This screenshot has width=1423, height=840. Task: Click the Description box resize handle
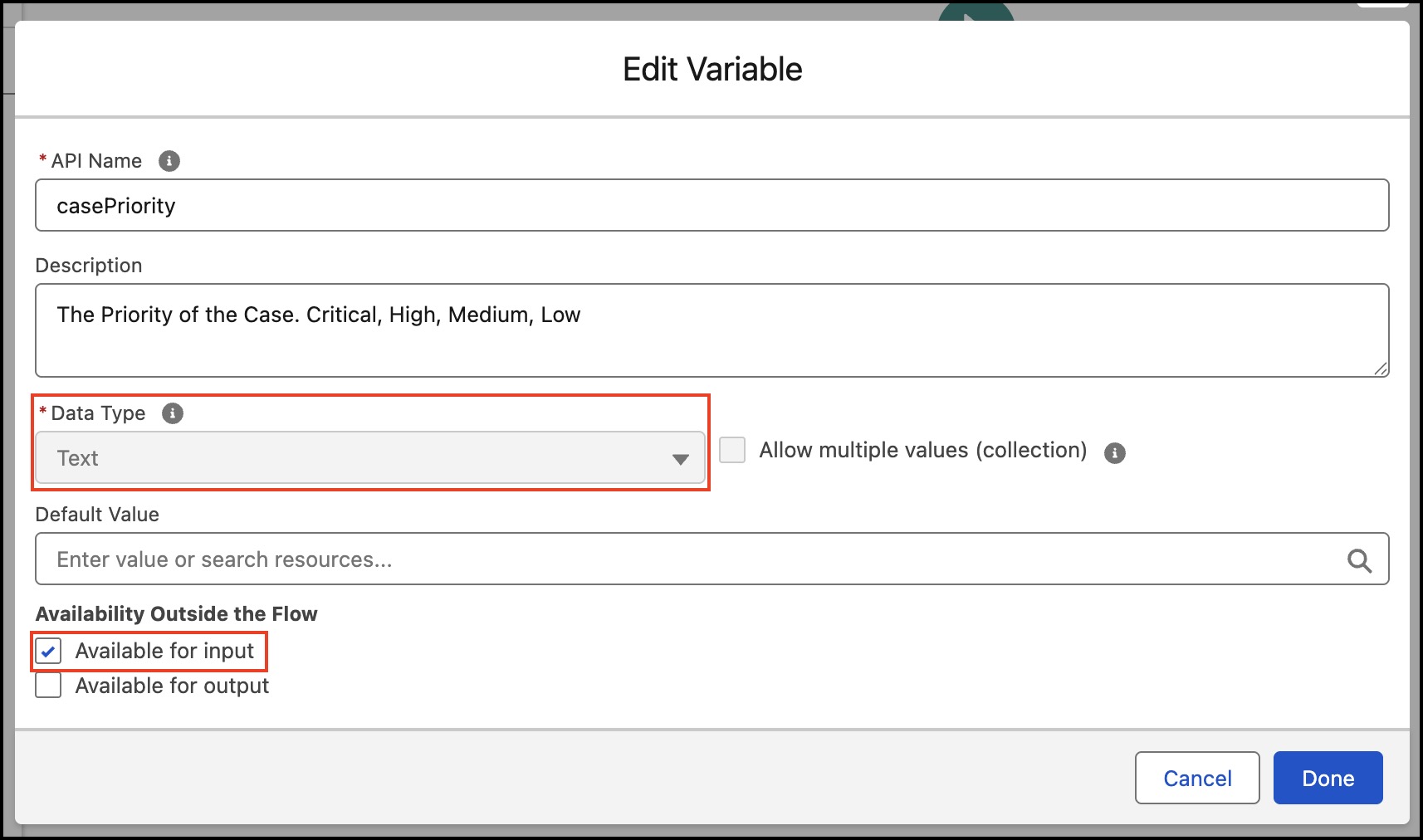pos(1380,369)
